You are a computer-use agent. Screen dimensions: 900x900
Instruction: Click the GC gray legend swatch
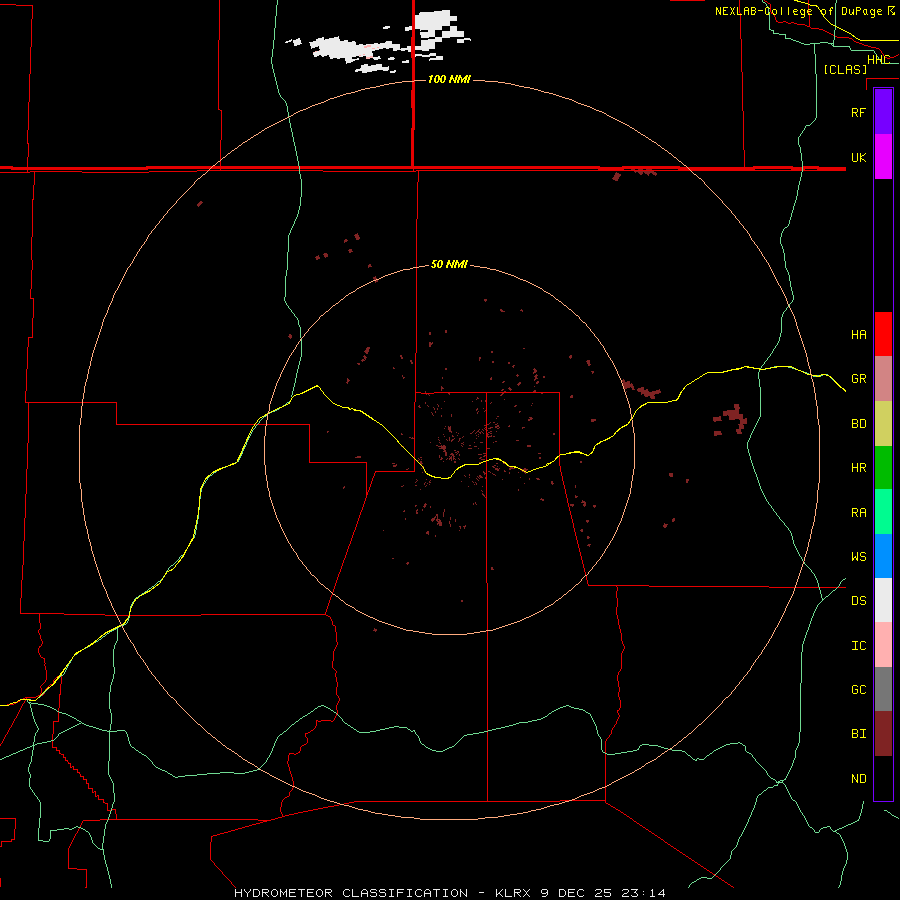coord(883,689)
